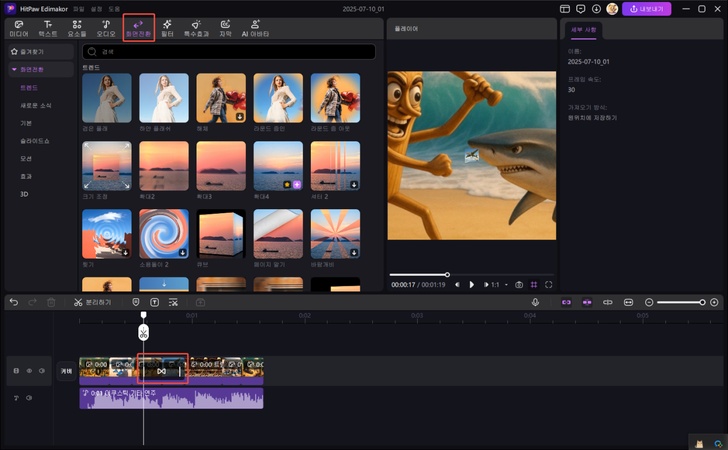The width and height of the screenshot is (728, 450).
Task: Enter fullscreen preview
Action: (549, 285)
